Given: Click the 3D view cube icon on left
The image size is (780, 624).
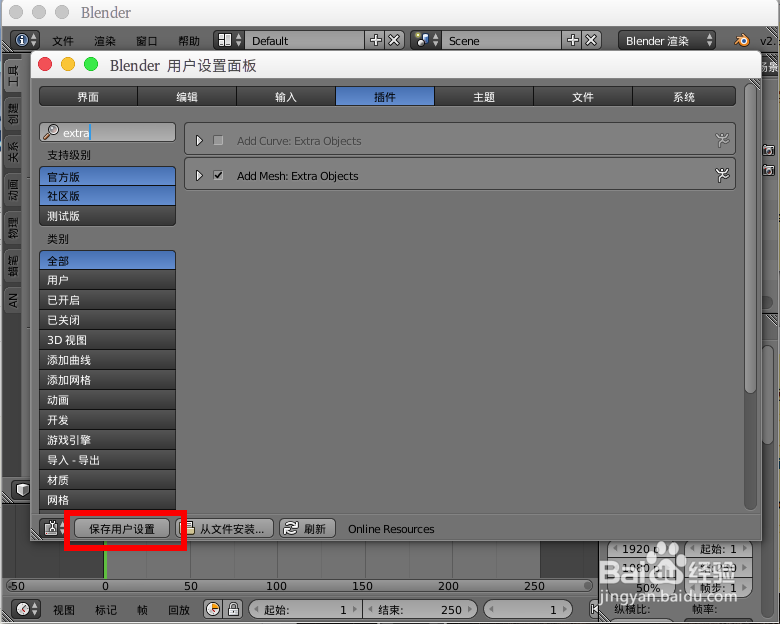Looking at the screenshot, I should point(22,490).
